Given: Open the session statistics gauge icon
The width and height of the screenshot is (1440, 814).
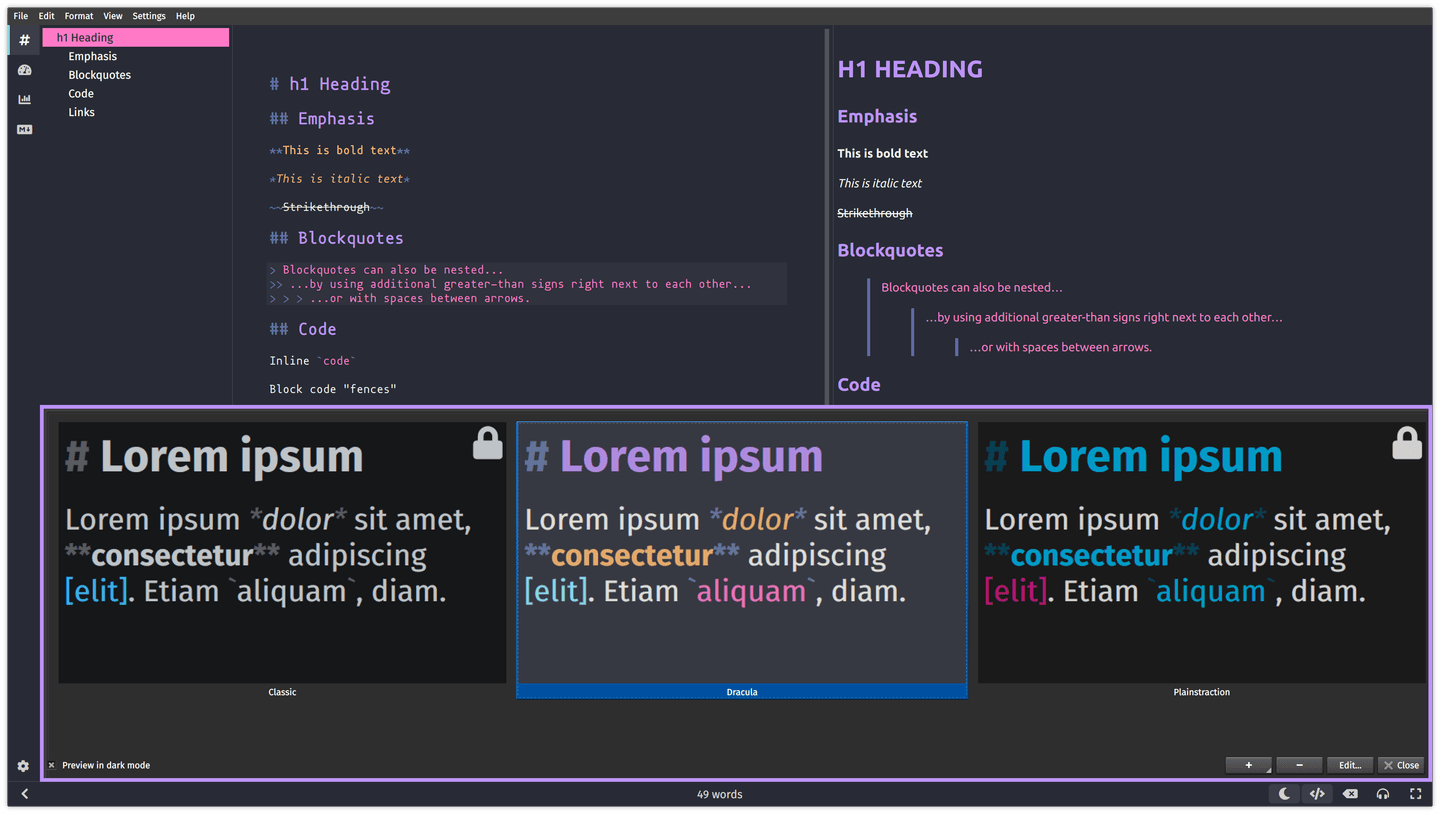Looking at the screenshot, I should 24,70.
